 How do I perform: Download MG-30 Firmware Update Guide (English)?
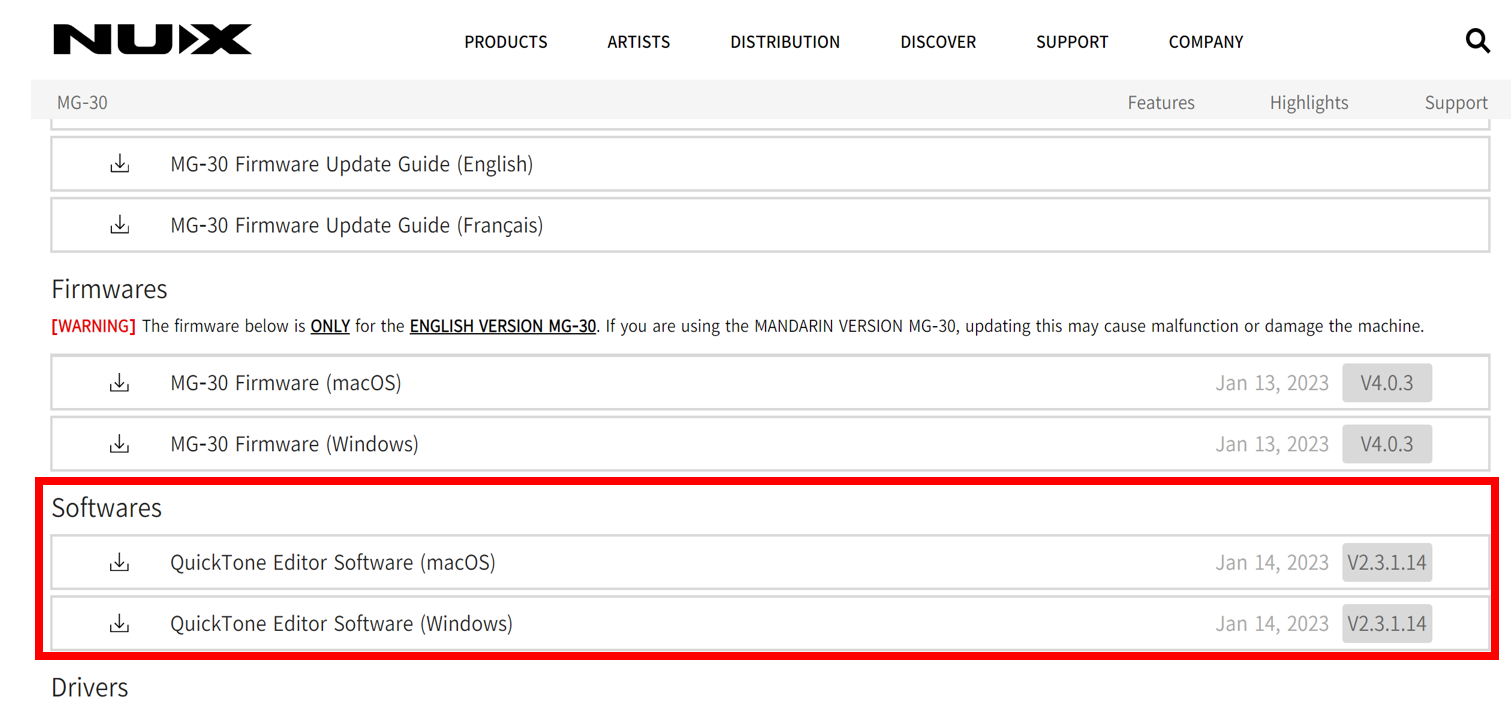coord(351,164)
